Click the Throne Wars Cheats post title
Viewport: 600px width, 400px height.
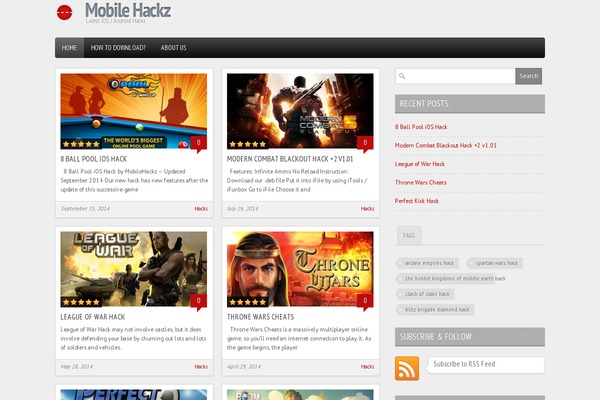coord(261,317)
